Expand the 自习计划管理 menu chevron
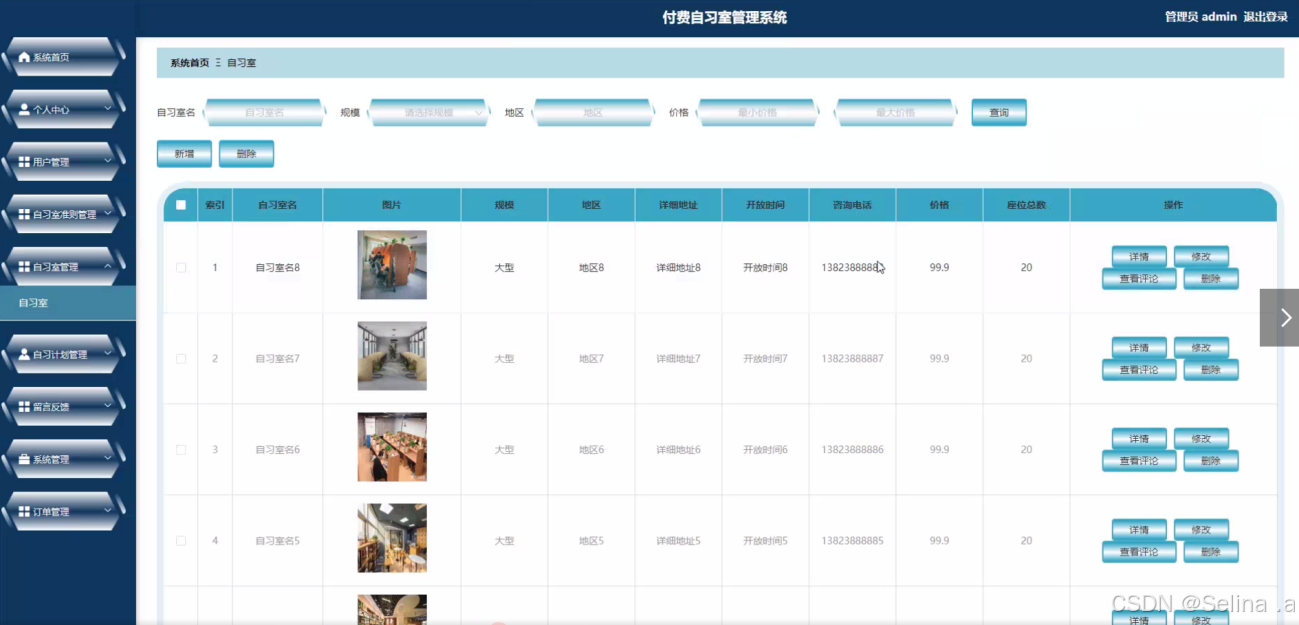 point(107,354)
